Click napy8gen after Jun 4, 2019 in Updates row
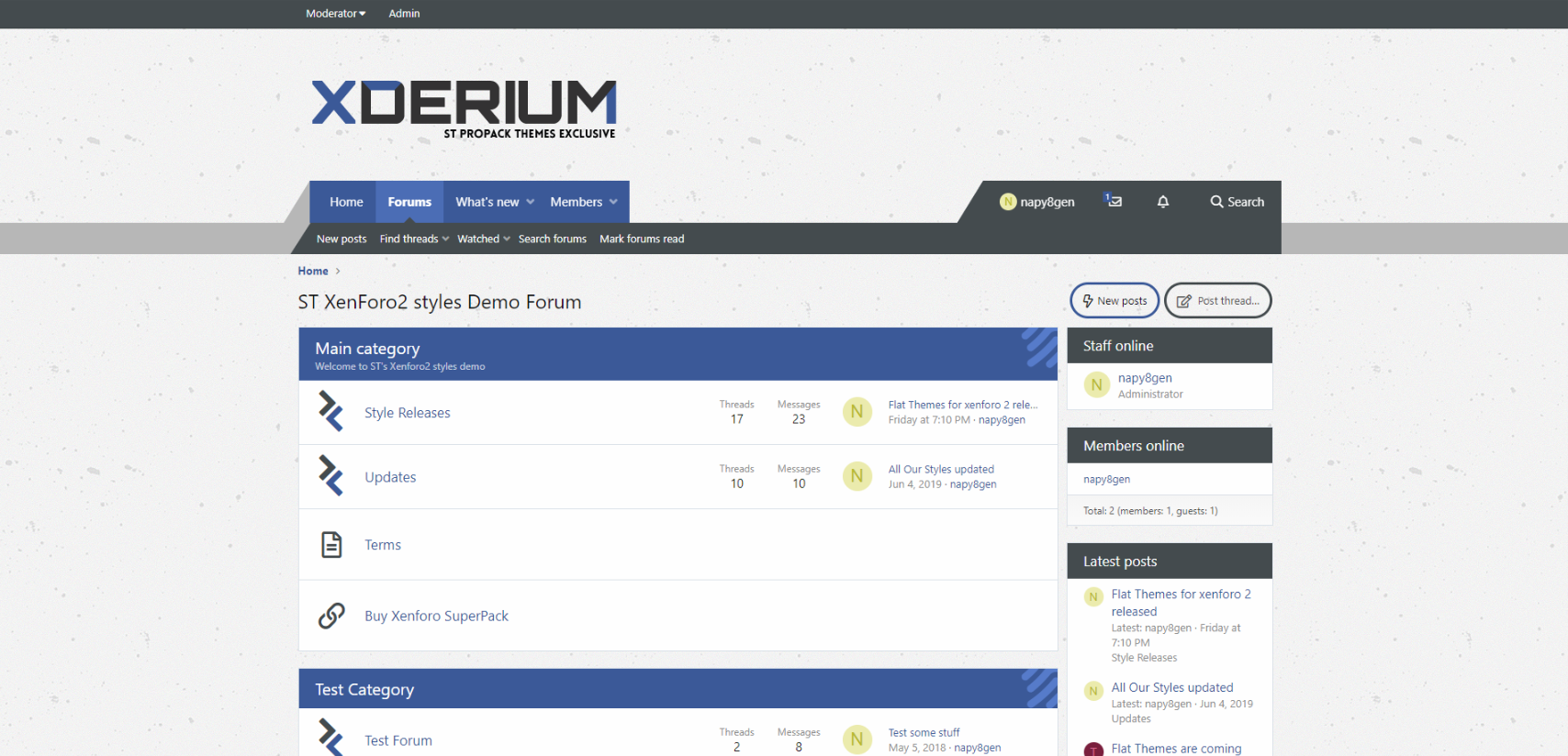1568x756 pixels. tap(973, 484)
